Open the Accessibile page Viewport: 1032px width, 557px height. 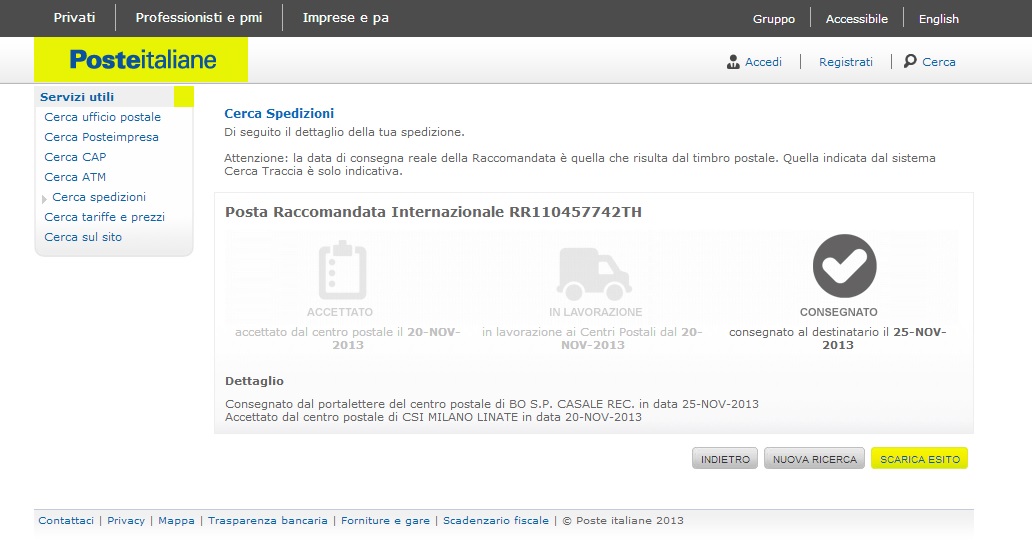tap(856, 19)
